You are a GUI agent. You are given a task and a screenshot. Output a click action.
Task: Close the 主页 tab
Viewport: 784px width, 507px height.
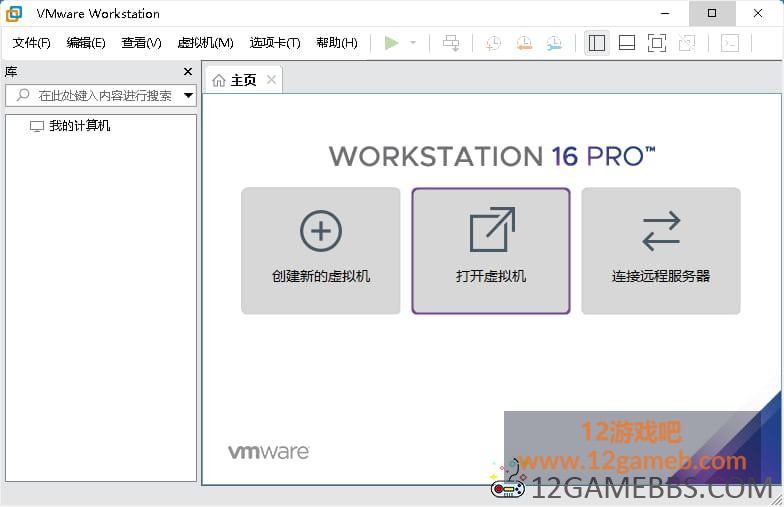[x=272, y=80]
